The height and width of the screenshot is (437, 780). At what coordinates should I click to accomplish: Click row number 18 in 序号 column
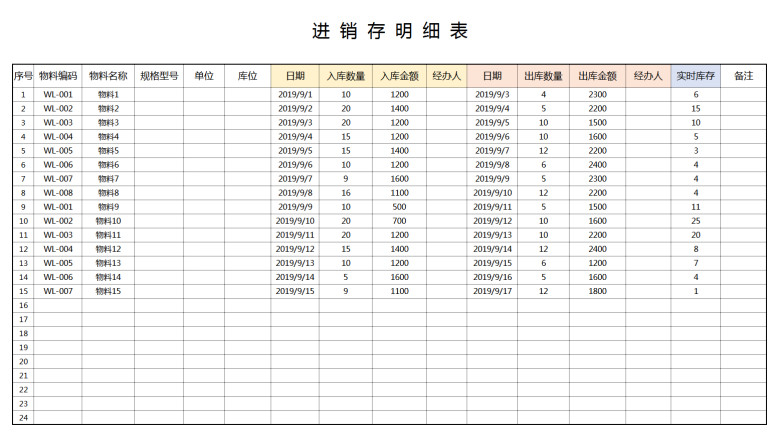[x=23, y=333]
